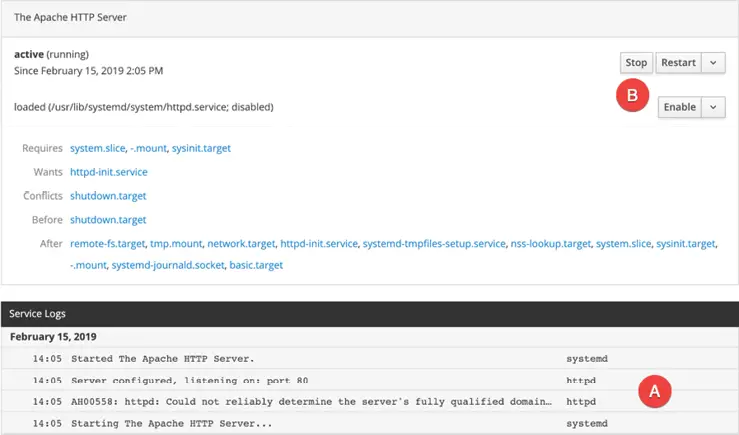The height and width of the screenshot is (435, 739).
Task: Restart the httpd service
Action: tap(677, 62)
